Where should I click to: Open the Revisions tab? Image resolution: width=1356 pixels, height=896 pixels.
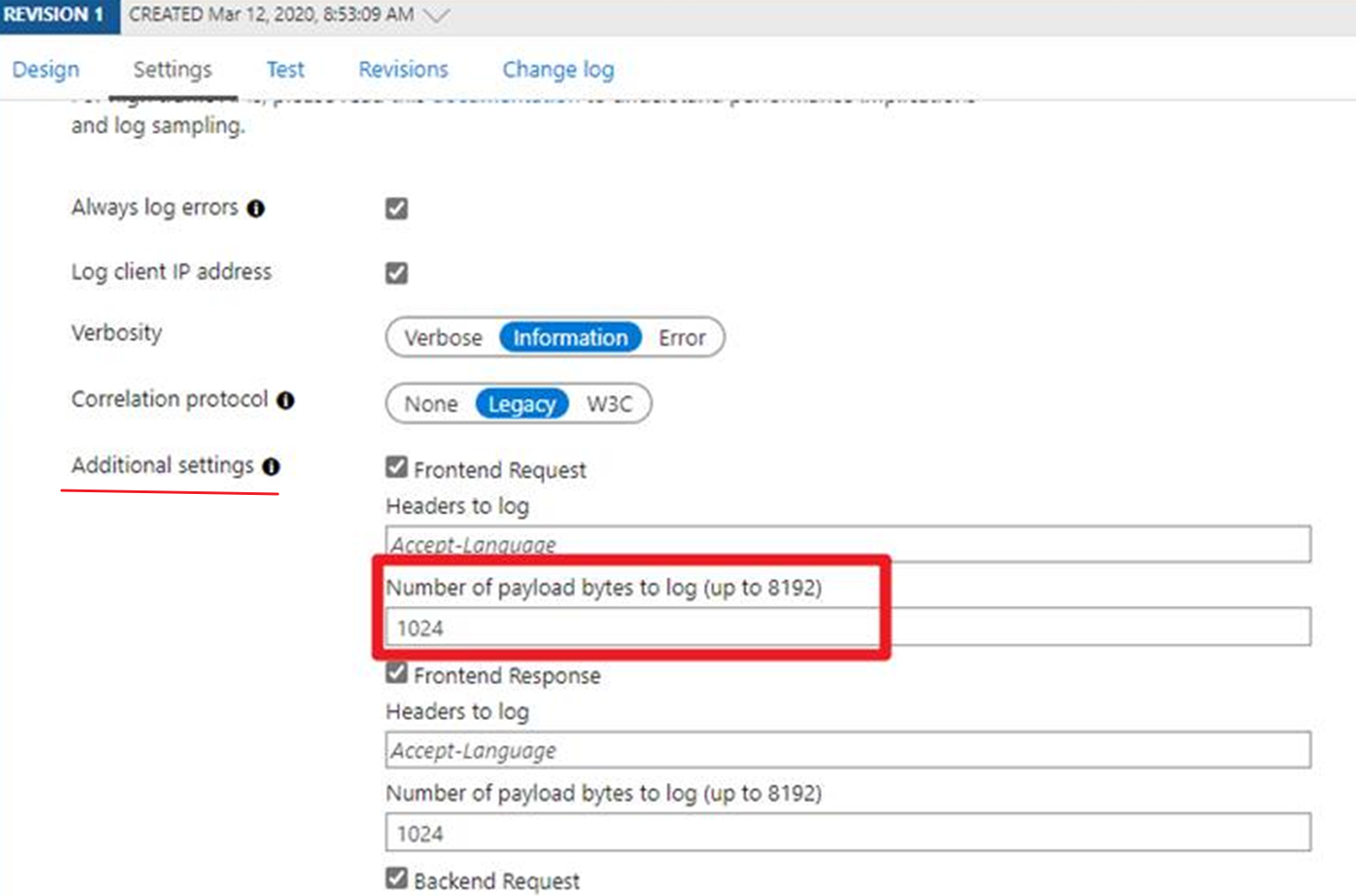[x=403, y=70]
